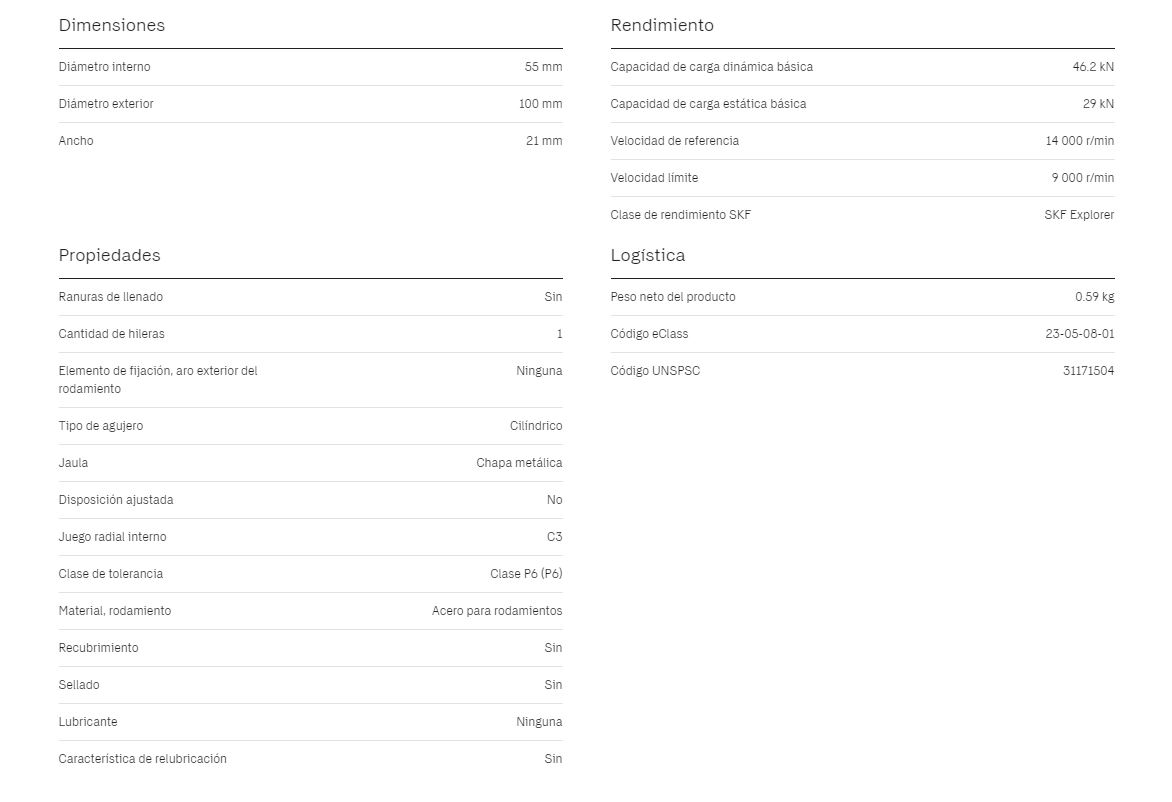The width and height of the screenshot is (1172, 802).
Task: Click the Acero para rodamientos material value
Action: click(497, 611)
